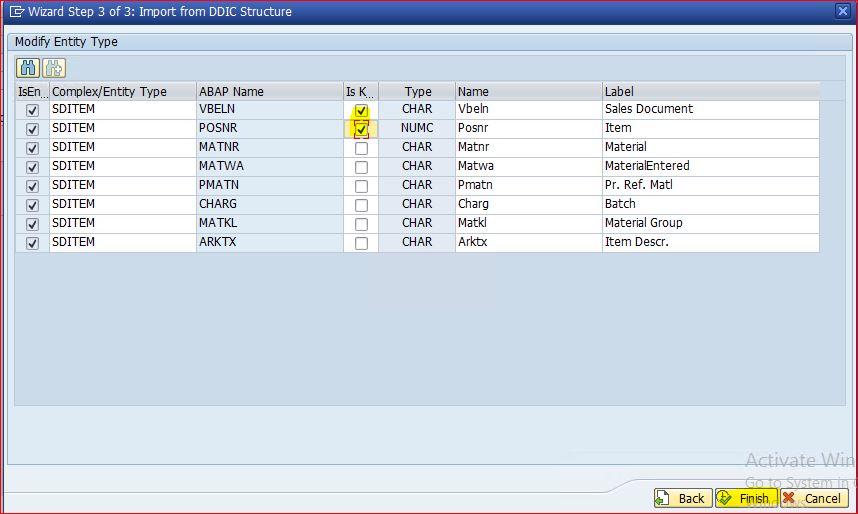Enable Is Key checkbox for MATNR

click(361, 148)
